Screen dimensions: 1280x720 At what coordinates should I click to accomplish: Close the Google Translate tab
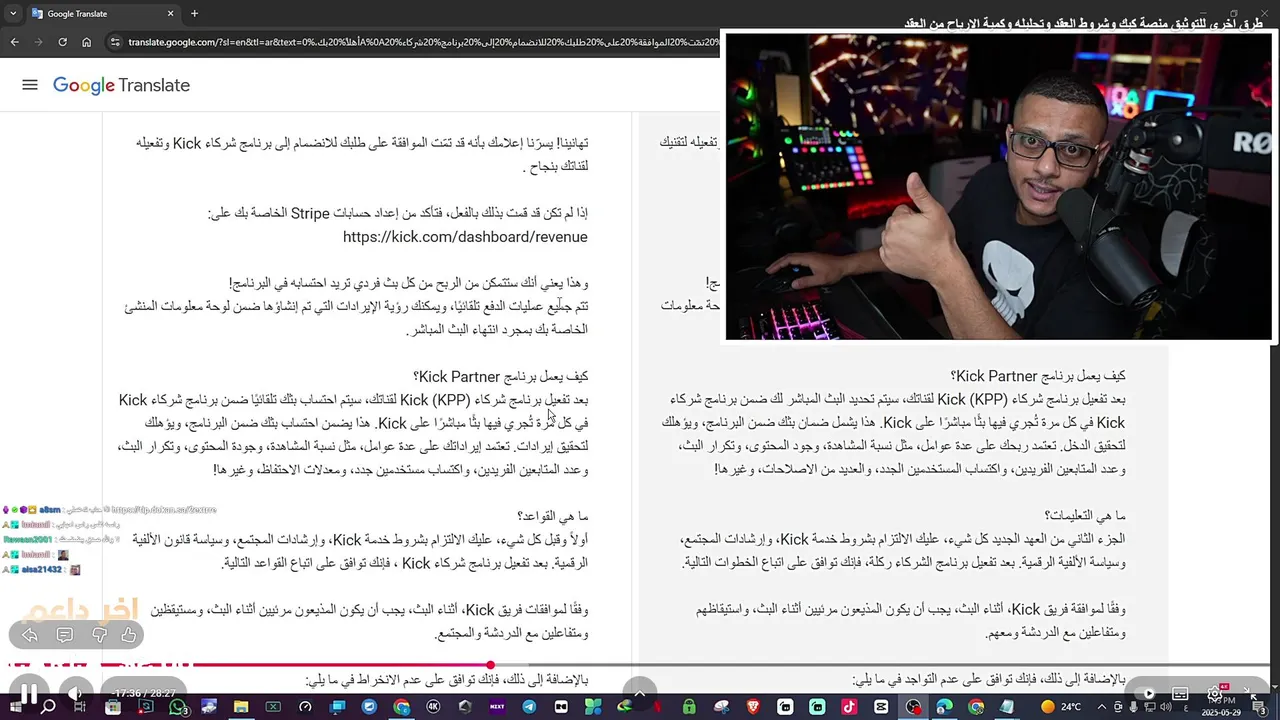click(170, 14)
